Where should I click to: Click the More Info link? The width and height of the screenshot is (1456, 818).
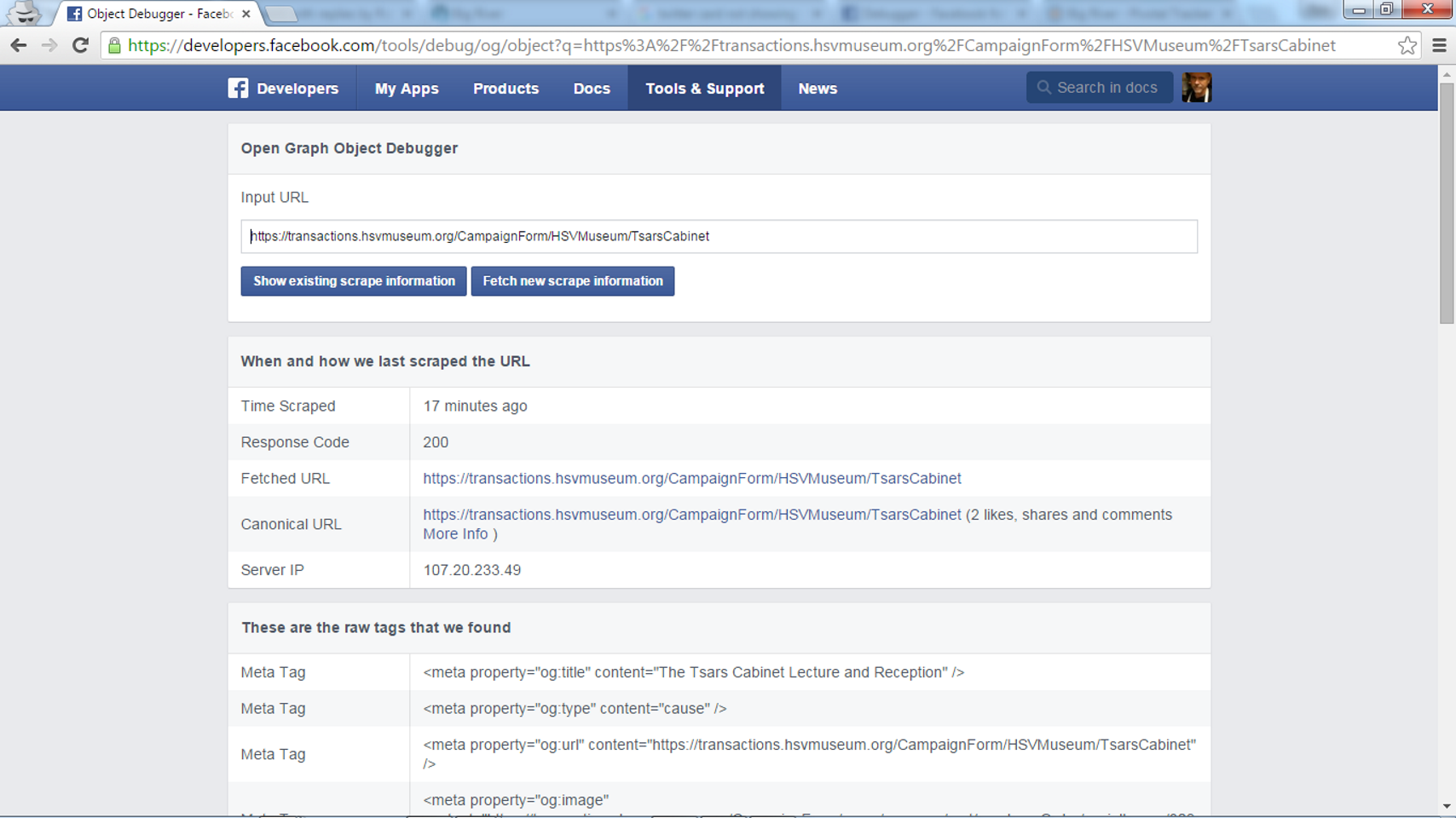pos(455,534)
